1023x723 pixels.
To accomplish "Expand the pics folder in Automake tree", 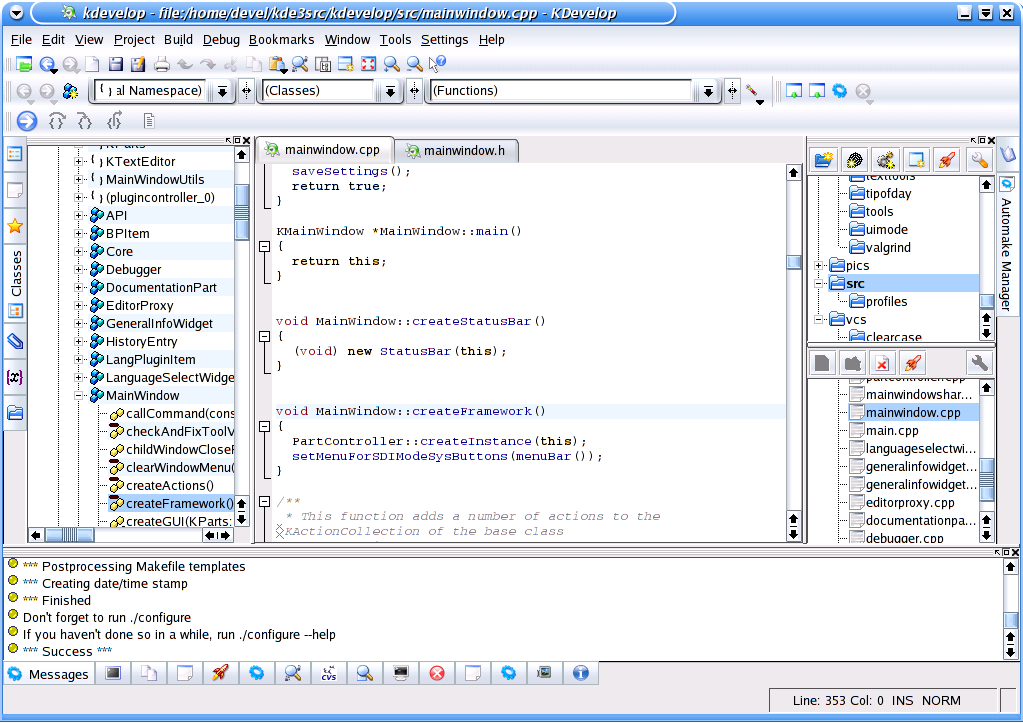I will pyautogui.click(x=820, y=266).
